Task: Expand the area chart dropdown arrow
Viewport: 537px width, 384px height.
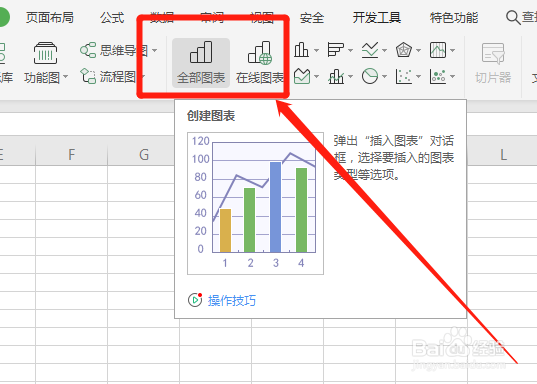Action: (316, 76)
